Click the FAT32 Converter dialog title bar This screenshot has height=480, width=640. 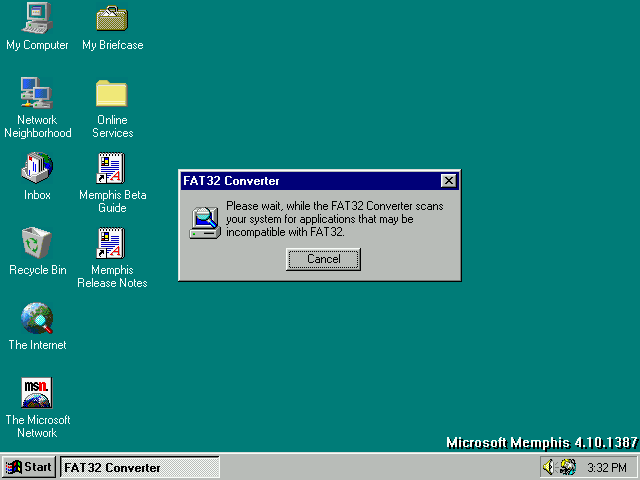tap(320, 181)
